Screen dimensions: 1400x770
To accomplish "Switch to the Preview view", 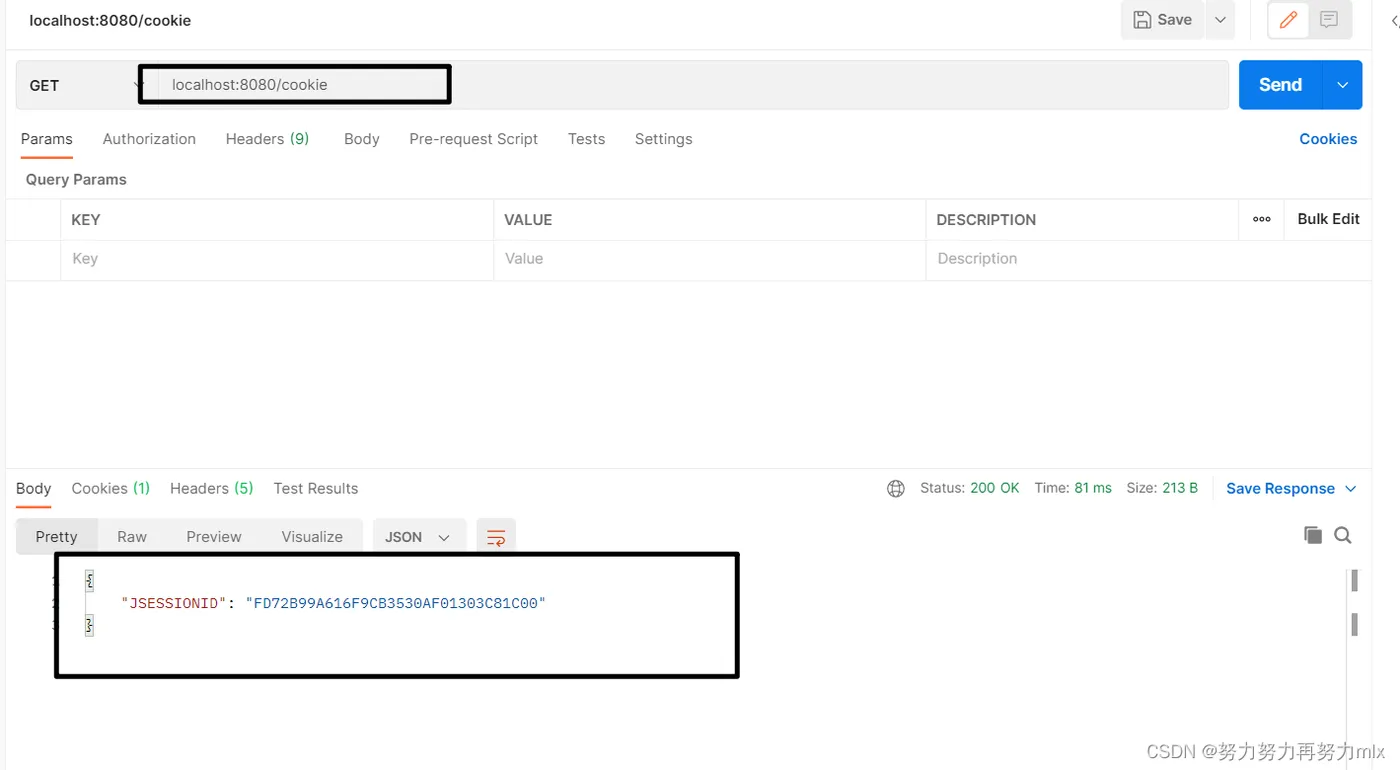I will [214, 537].
